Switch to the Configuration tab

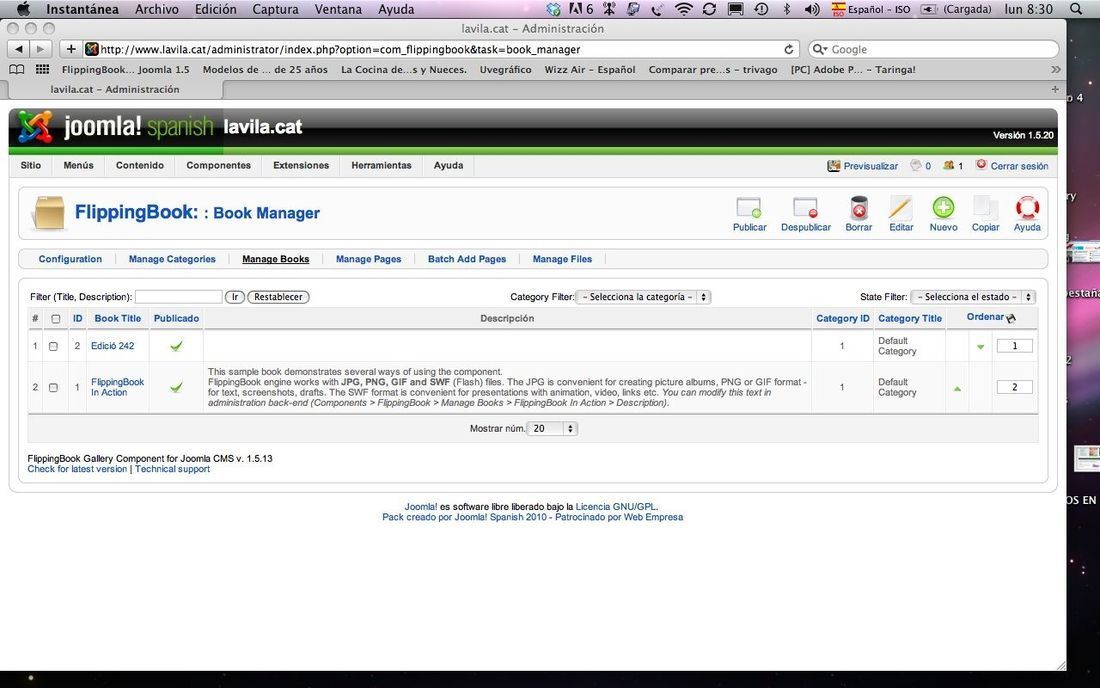pos(70,259)
